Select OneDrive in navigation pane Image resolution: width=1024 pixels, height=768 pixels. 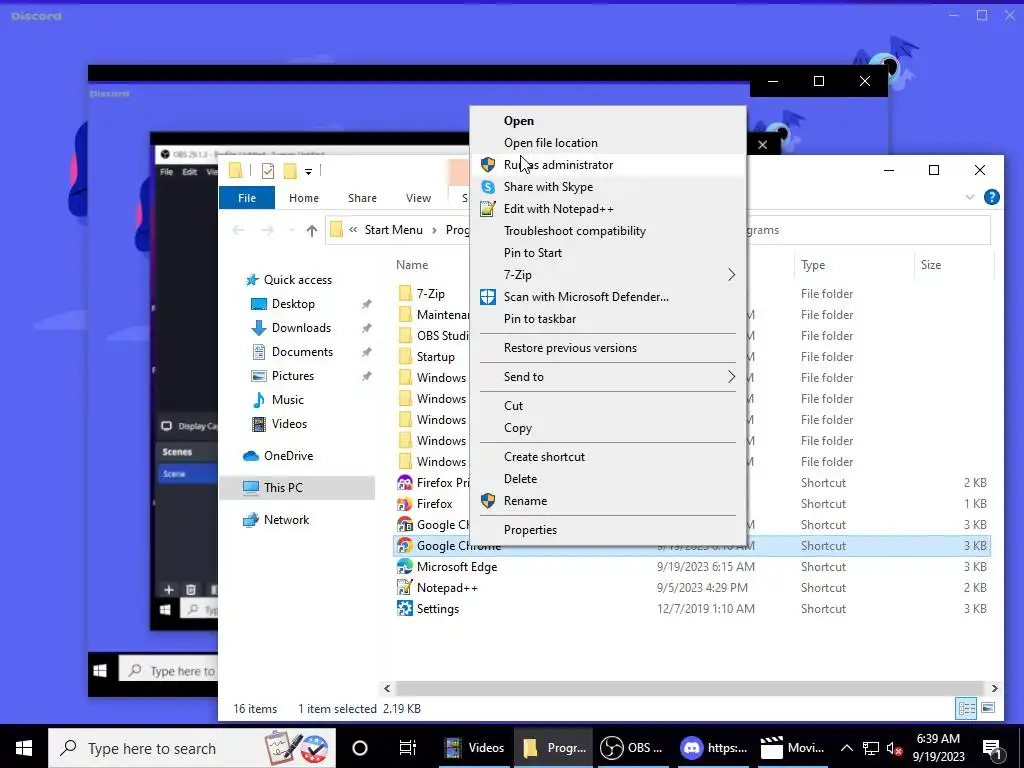tap(288, 456)
